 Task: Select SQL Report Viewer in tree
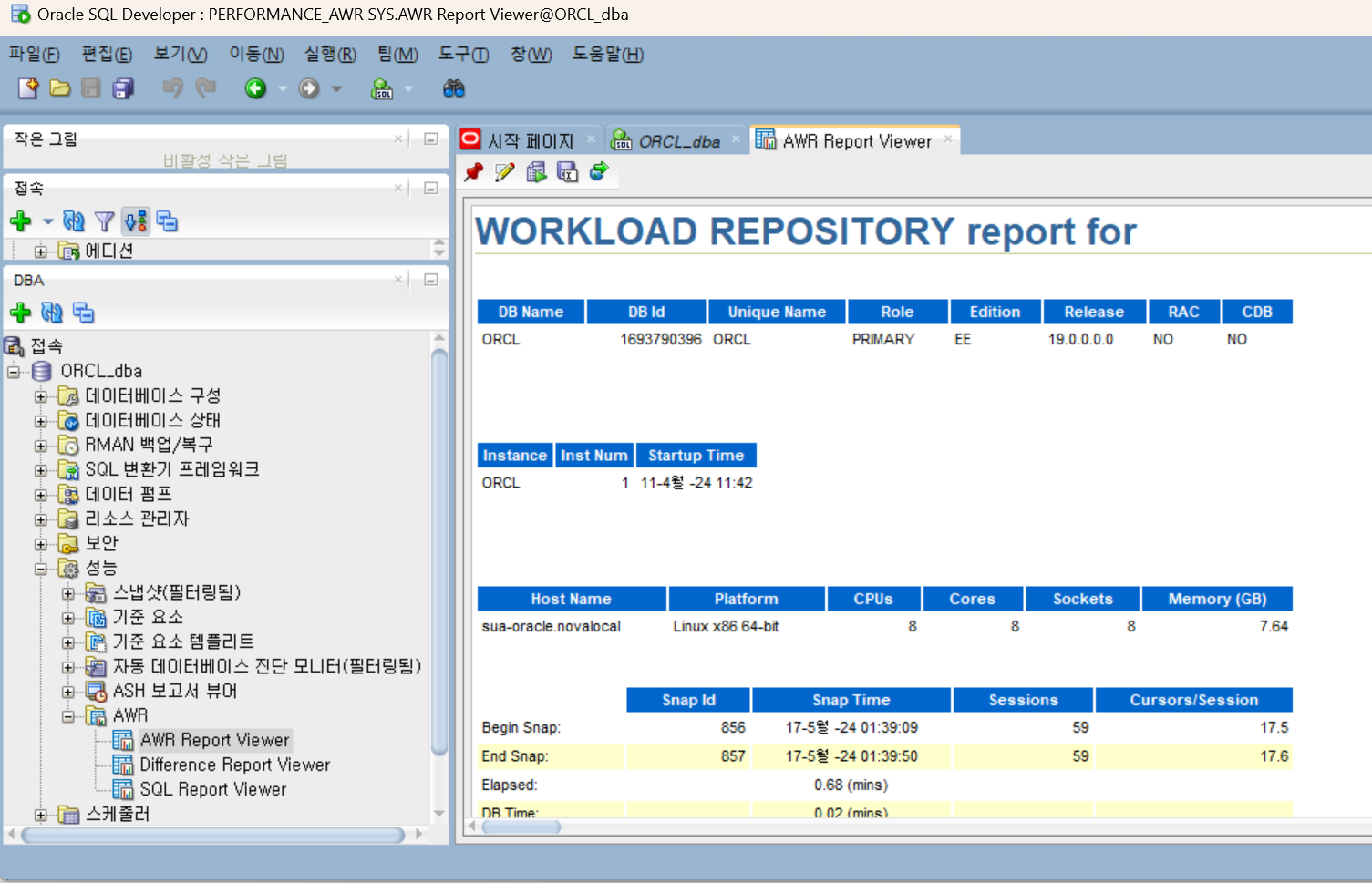click(x=212, y=789)
